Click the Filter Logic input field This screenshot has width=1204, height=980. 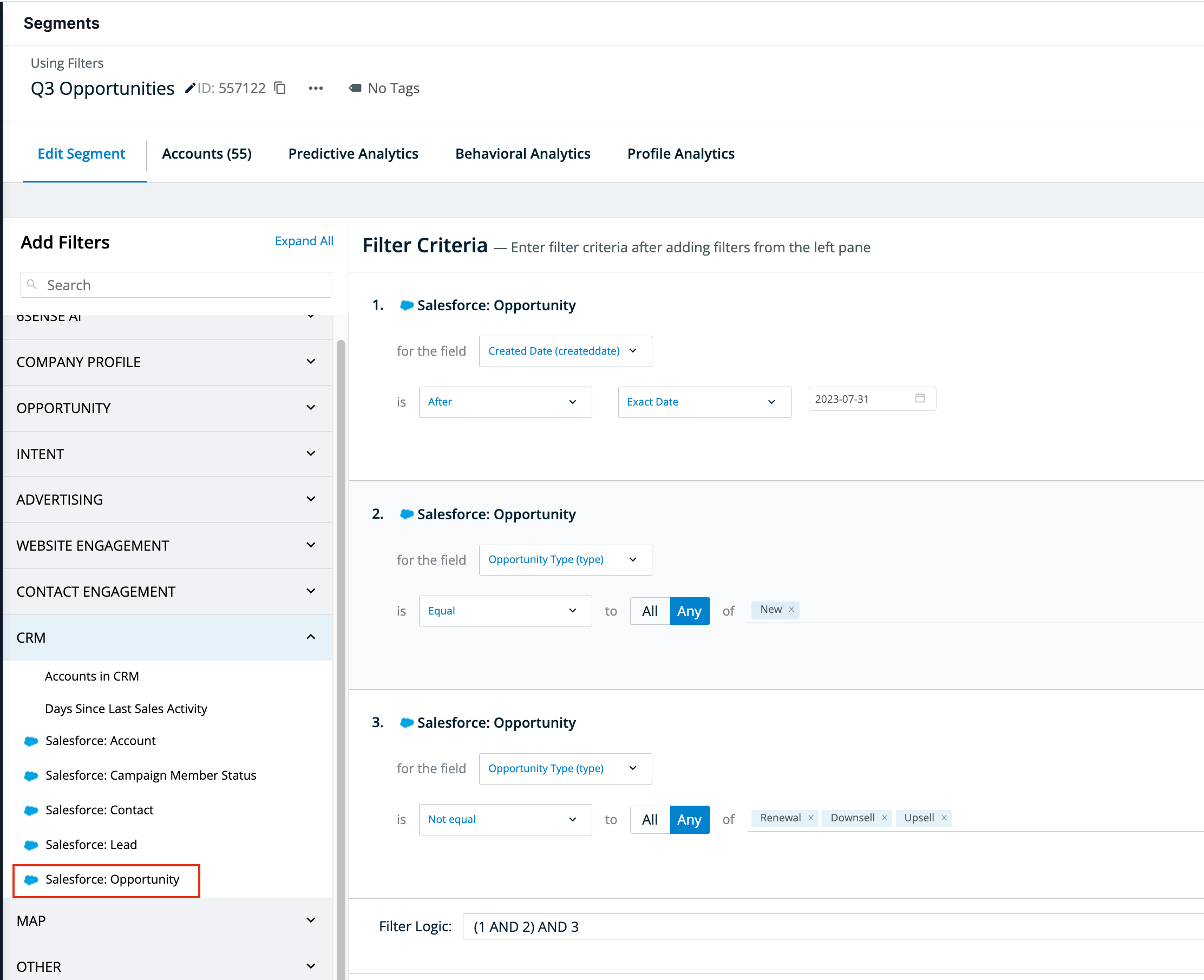(x=833, y=926)
